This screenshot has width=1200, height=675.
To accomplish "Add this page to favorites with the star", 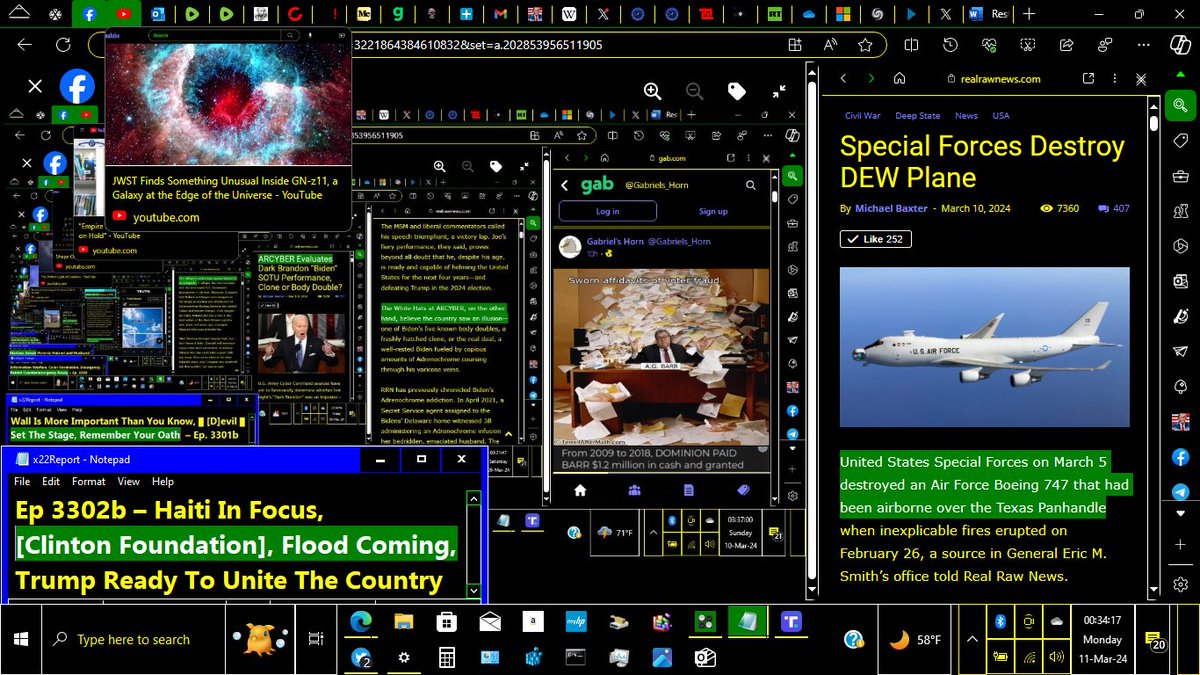I will (864, 45).
